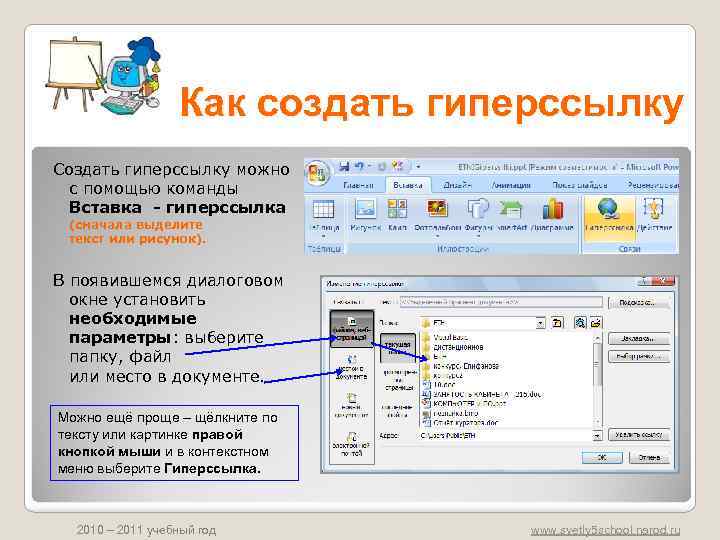Screen dimensions: 720x540
Task: Switch to the Показ слайдов ribbon tab
Action: point(579,186)
